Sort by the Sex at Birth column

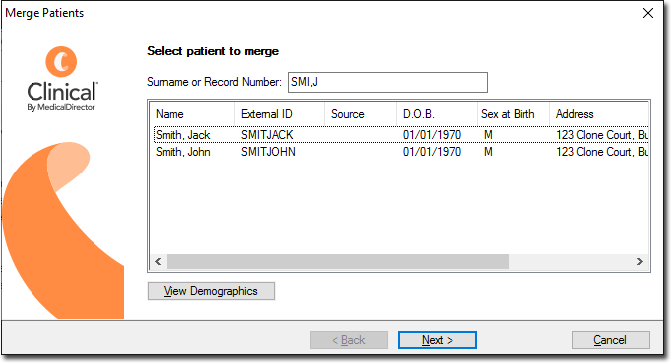pos(513,114)
